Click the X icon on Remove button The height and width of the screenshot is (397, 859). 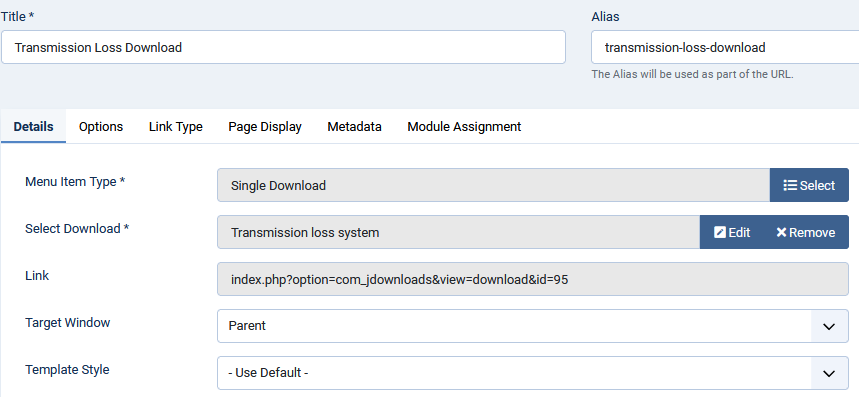point(781,233)
